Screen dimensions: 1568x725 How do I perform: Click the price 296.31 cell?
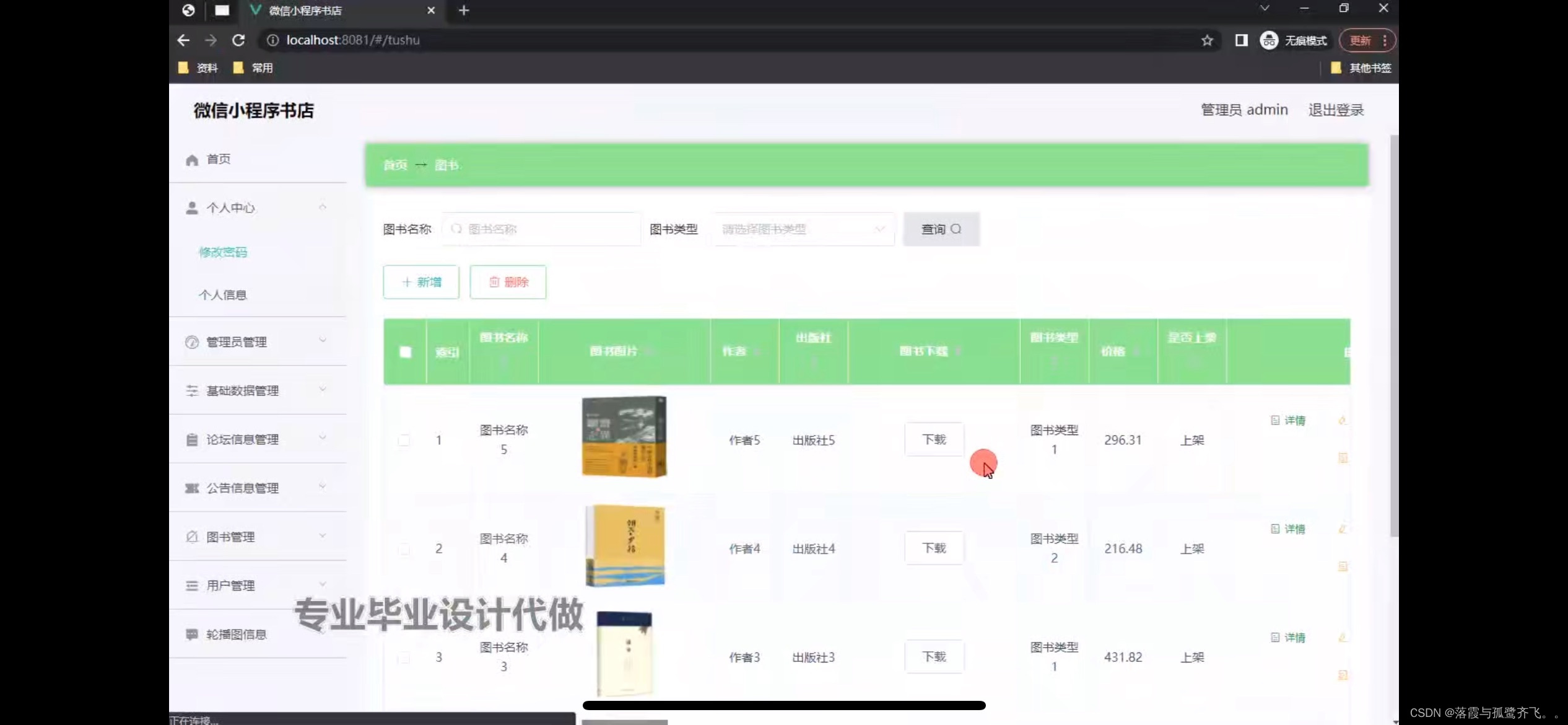click(1123, 440)
